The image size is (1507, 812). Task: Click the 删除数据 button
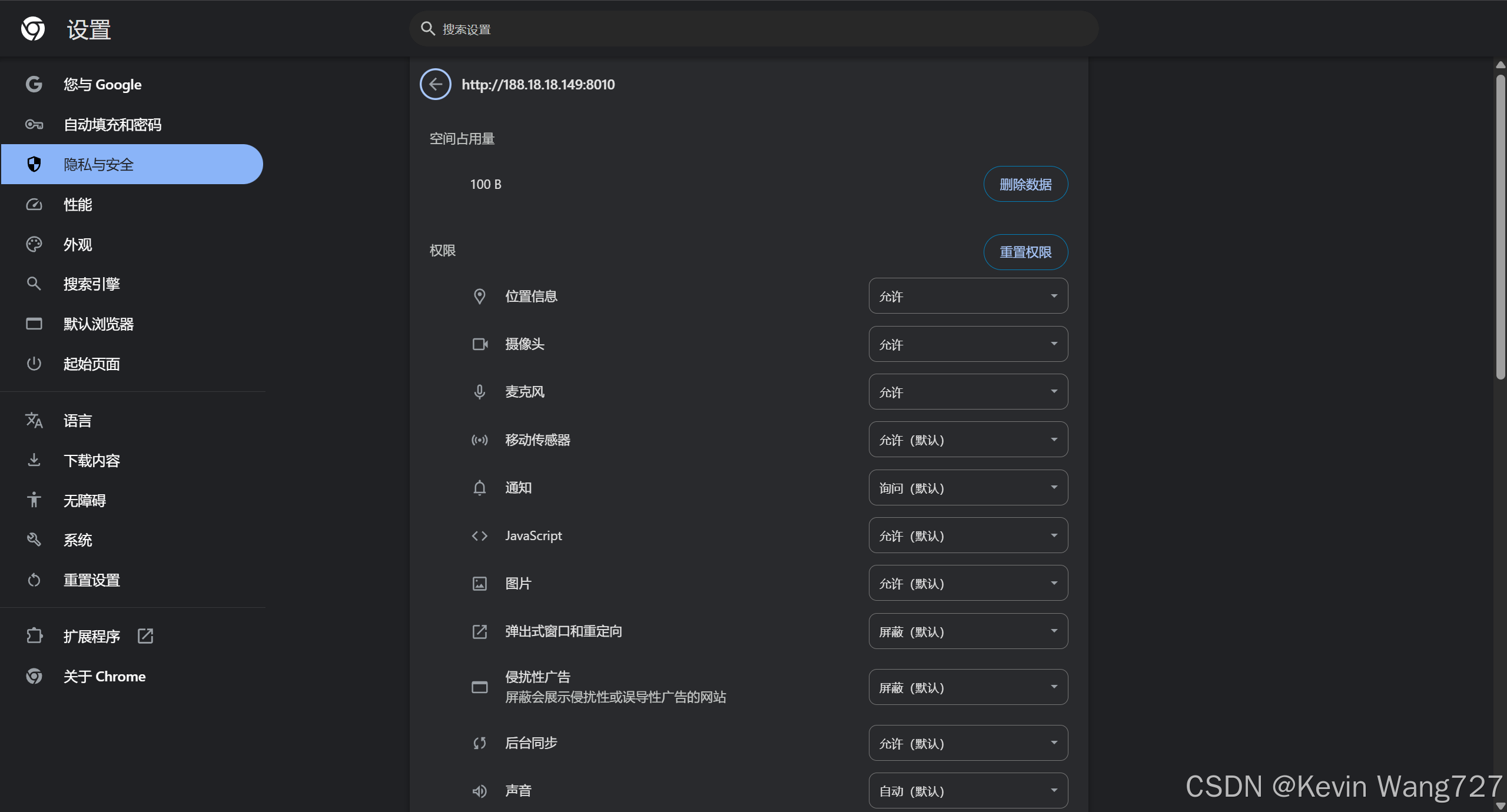(1025, 184)
